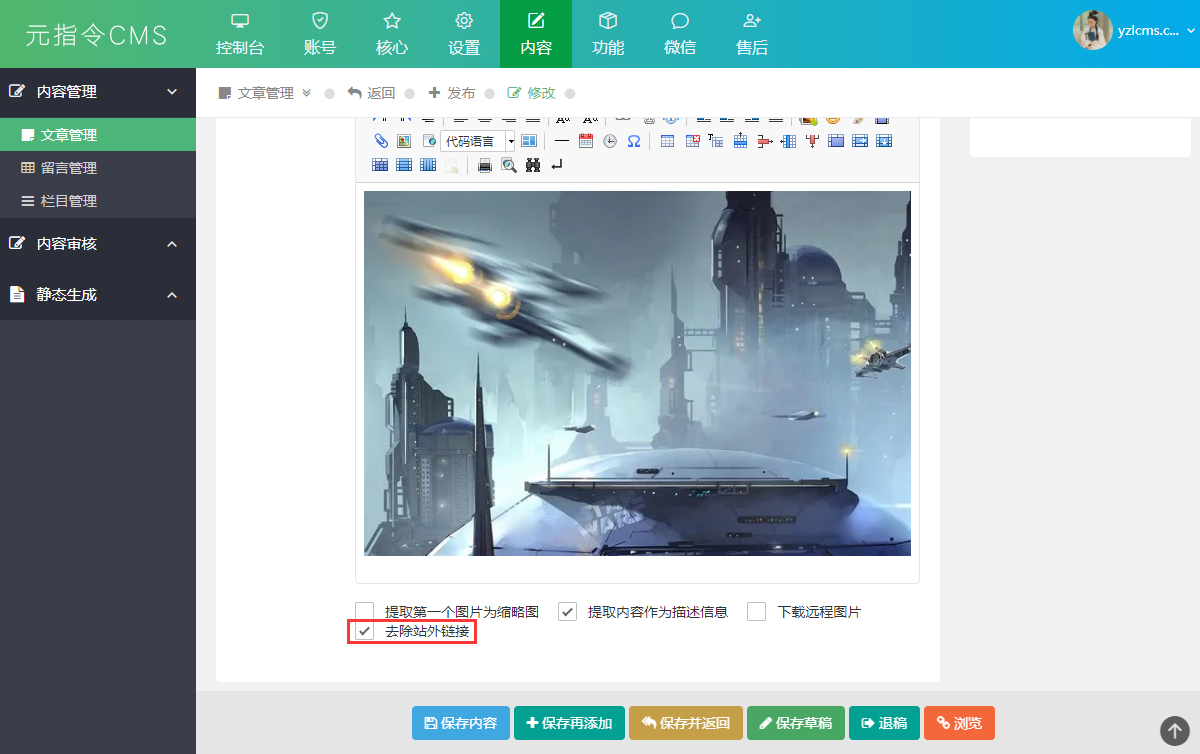Image resolution: width=1200 pixels, height=754 pixels.
Task: Open the 售后 top navigation tab
Action: click(x=752, y=34)
